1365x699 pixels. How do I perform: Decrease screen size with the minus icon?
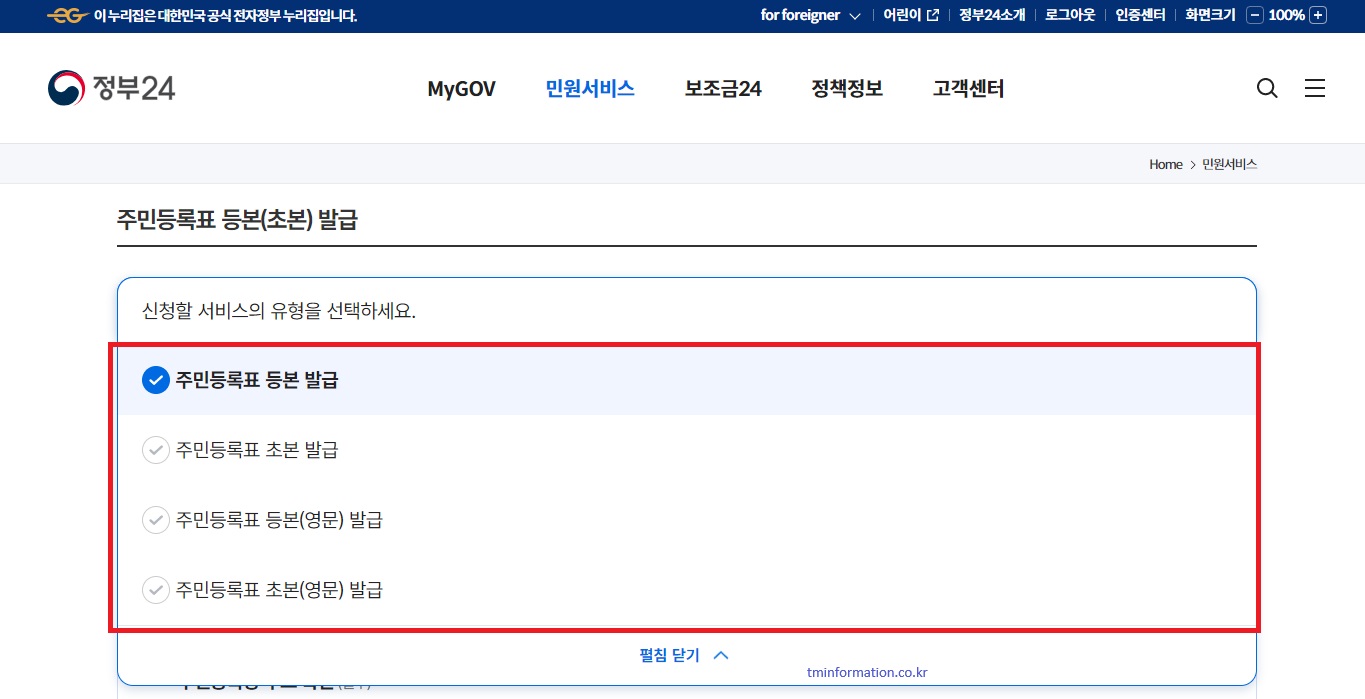[1253, 15]
